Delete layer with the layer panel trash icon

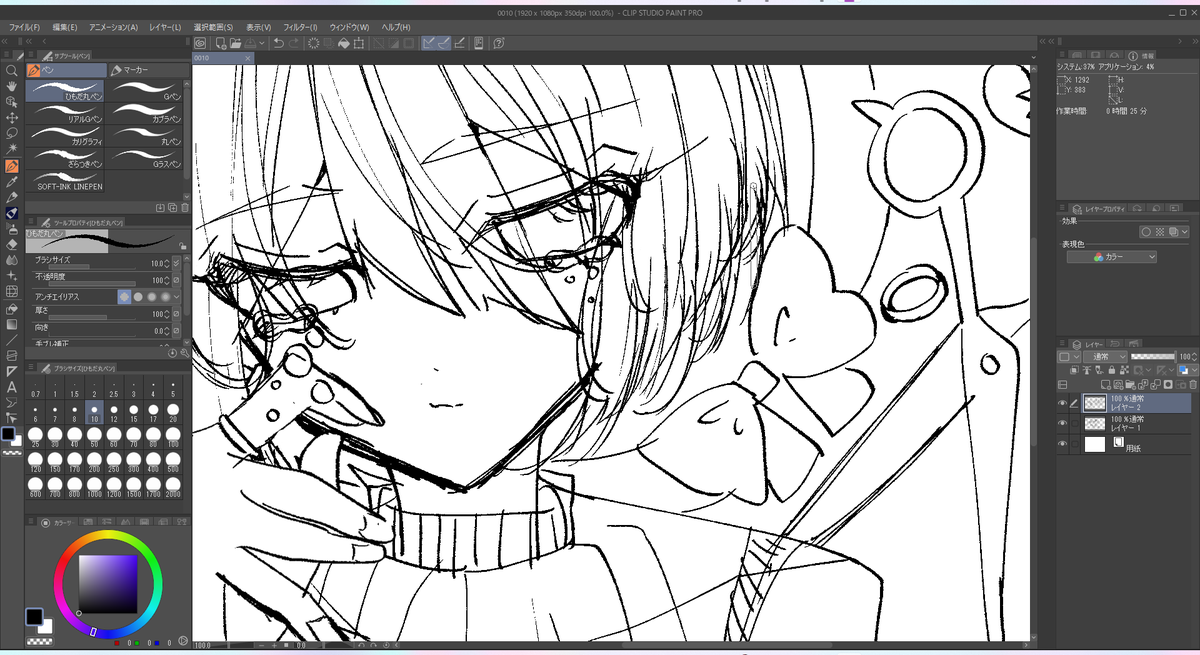(1193, 384)
